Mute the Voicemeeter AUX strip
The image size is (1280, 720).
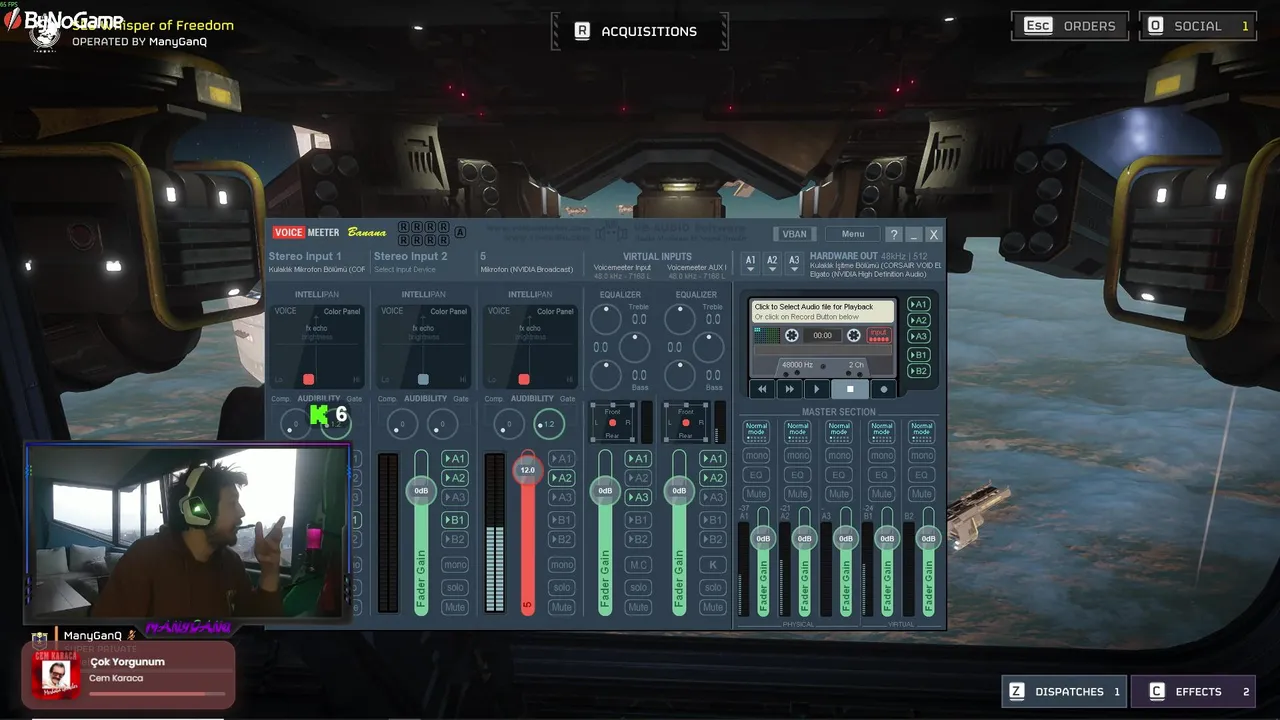point(712,607)
